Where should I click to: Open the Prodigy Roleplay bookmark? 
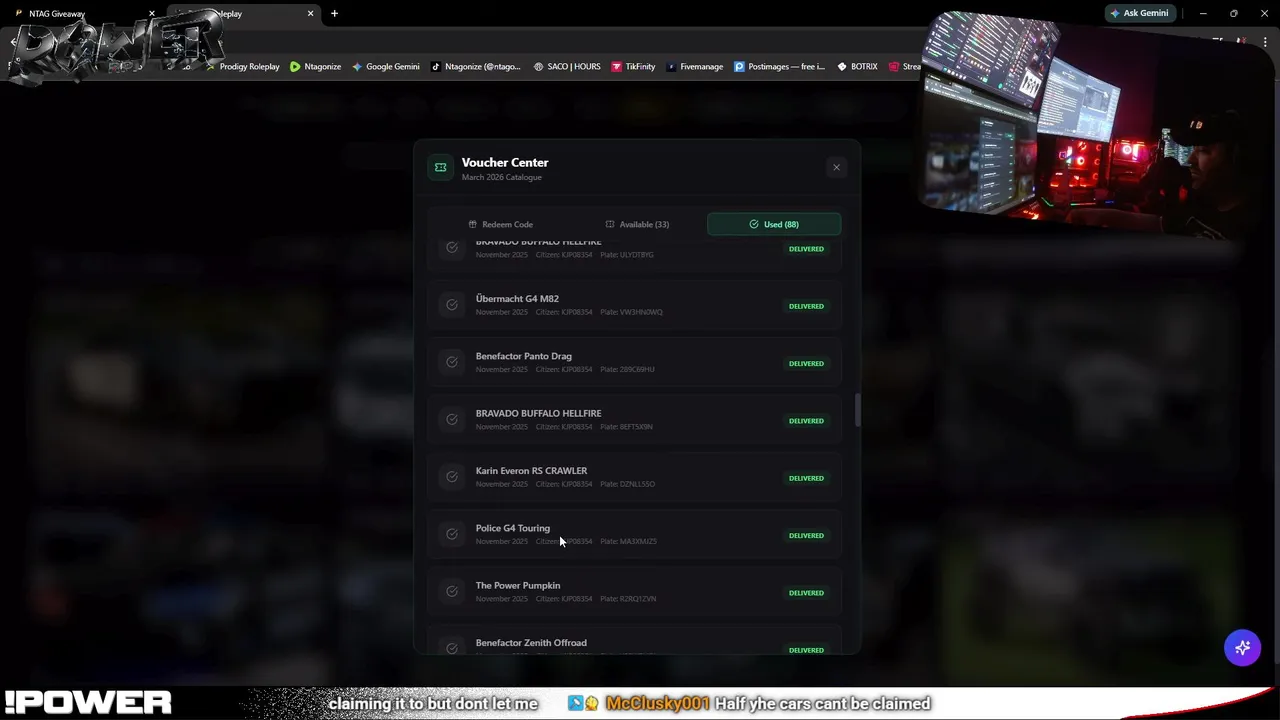coord(242,67)
